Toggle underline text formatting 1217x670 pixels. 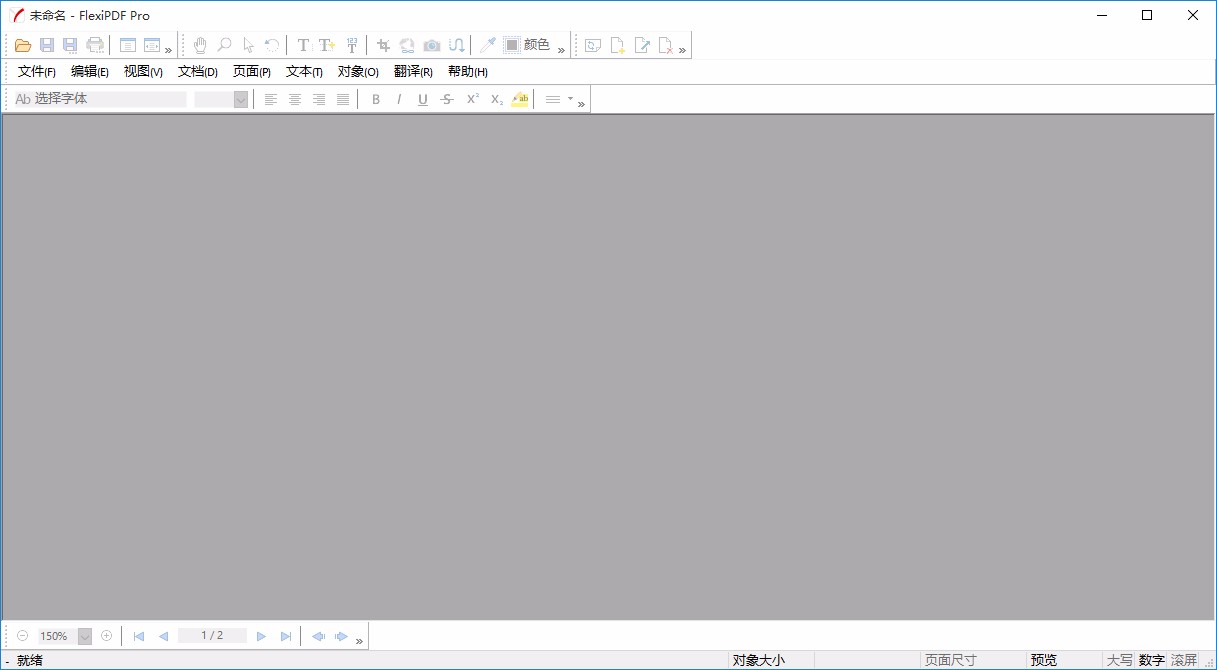[x=422, y=99]
